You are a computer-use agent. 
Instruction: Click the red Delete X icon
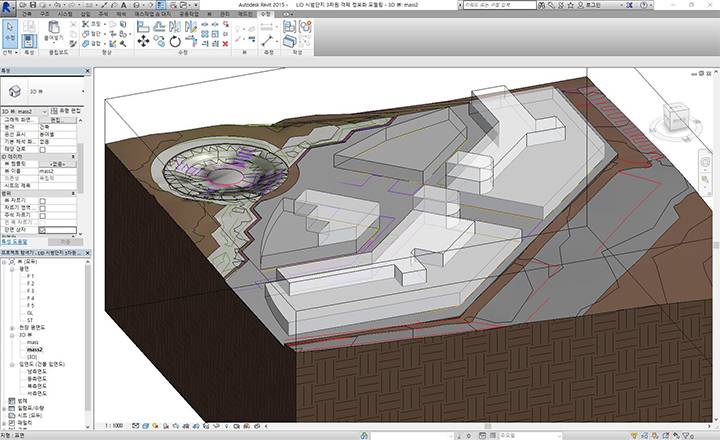[x=224, y=44]
